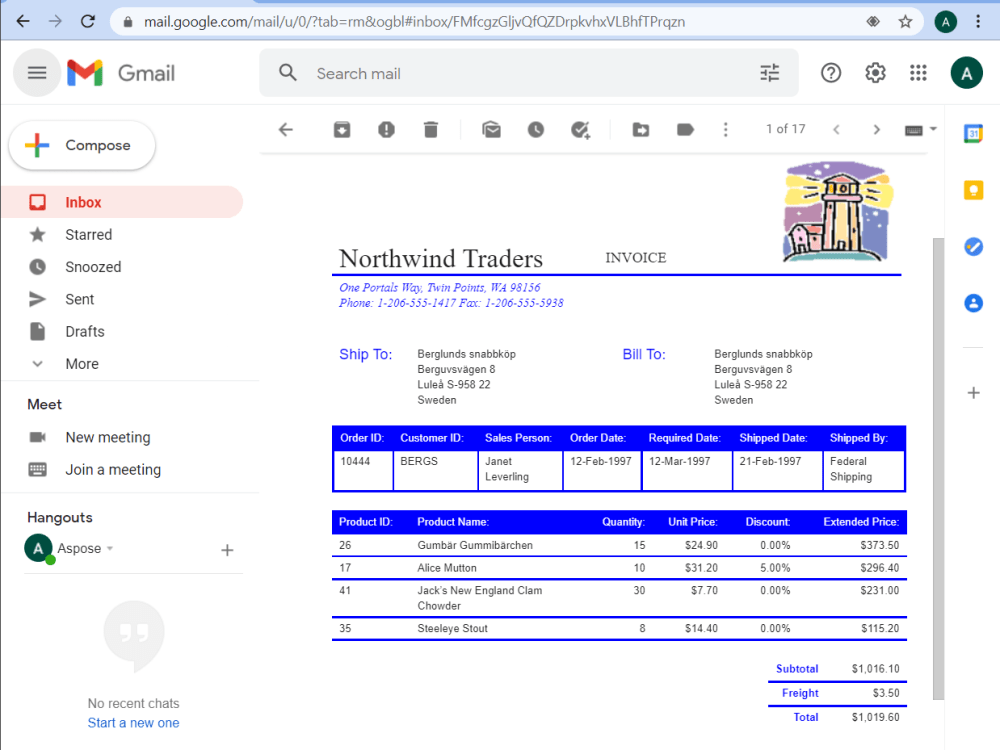The image size is (1000, 750).
Task: Click Join a meeting
Action: click(113, 470)
